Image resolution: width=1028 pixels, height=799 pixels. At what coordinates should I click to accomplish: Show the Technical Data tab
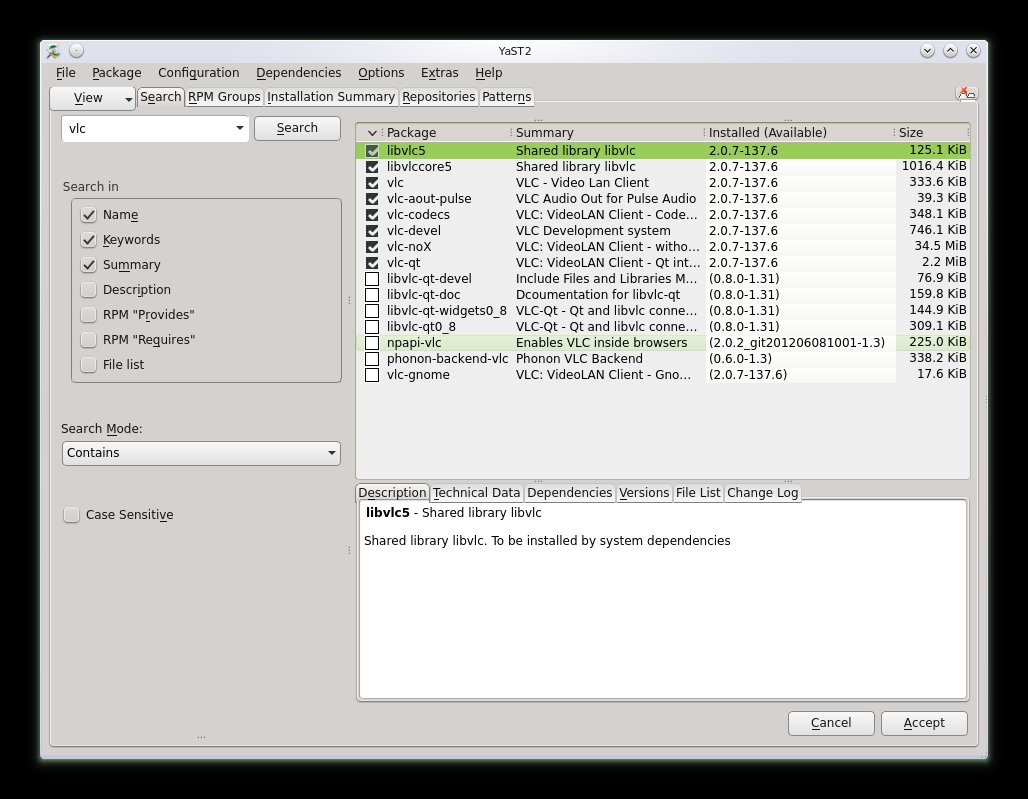coord(477,493)
